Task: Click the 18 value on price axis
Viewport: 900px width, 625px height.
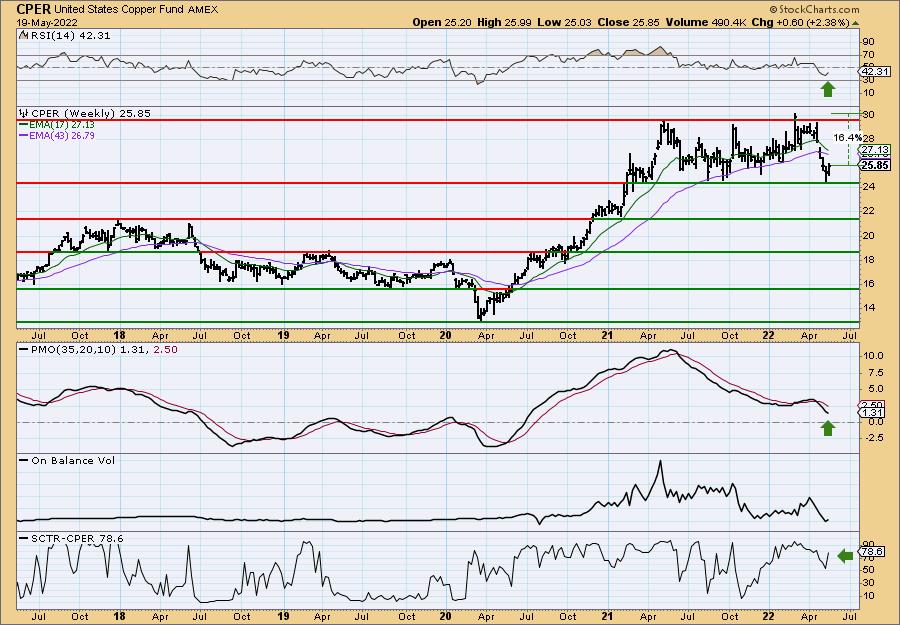Action: [x=868, y=259]
